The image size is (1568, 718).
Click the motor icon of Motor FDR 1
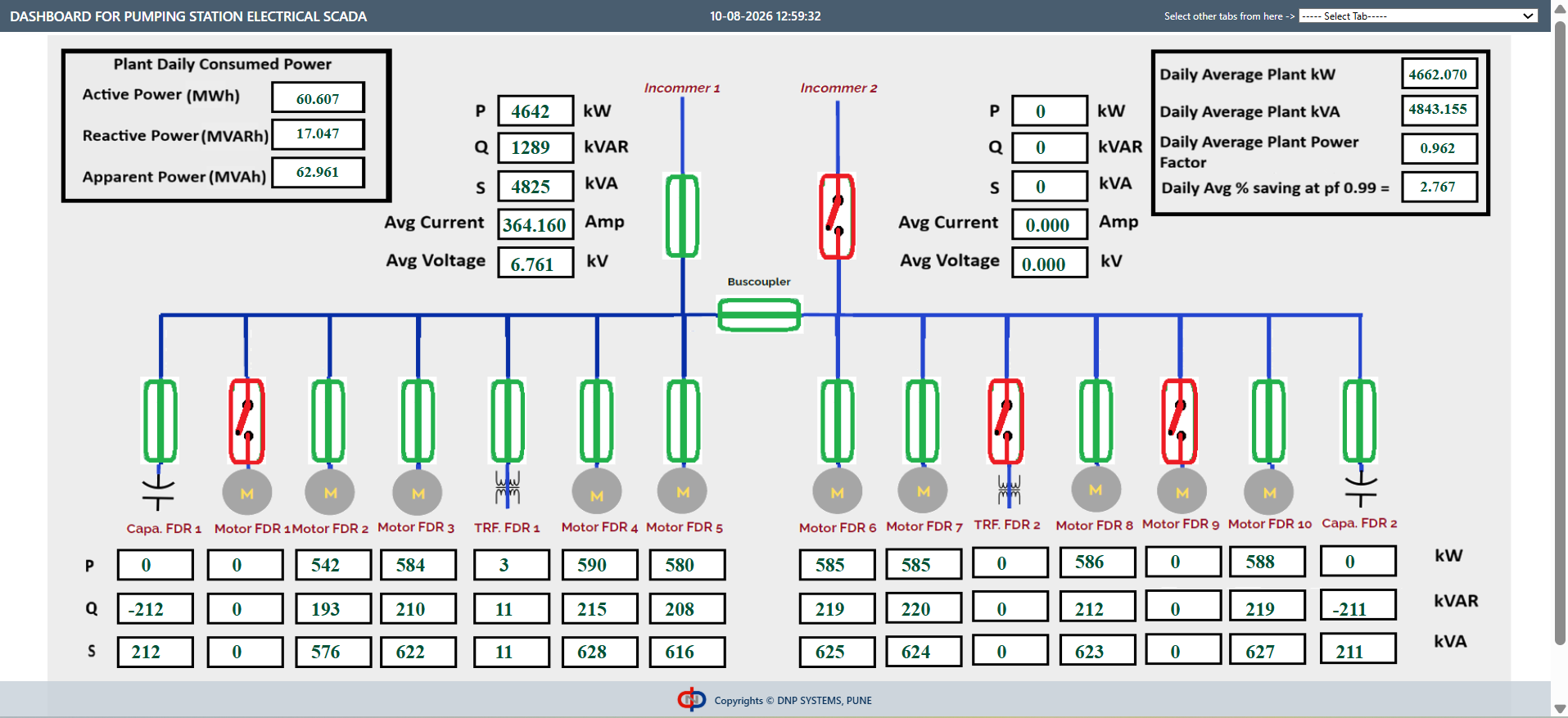click(247, 493)
